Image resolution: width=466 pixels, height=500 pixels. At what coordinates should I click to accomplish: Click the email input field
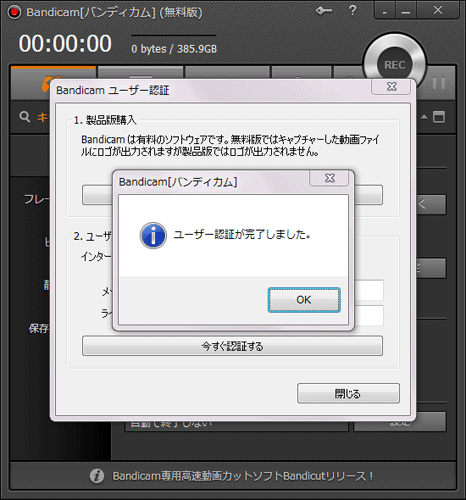[369, 290]
